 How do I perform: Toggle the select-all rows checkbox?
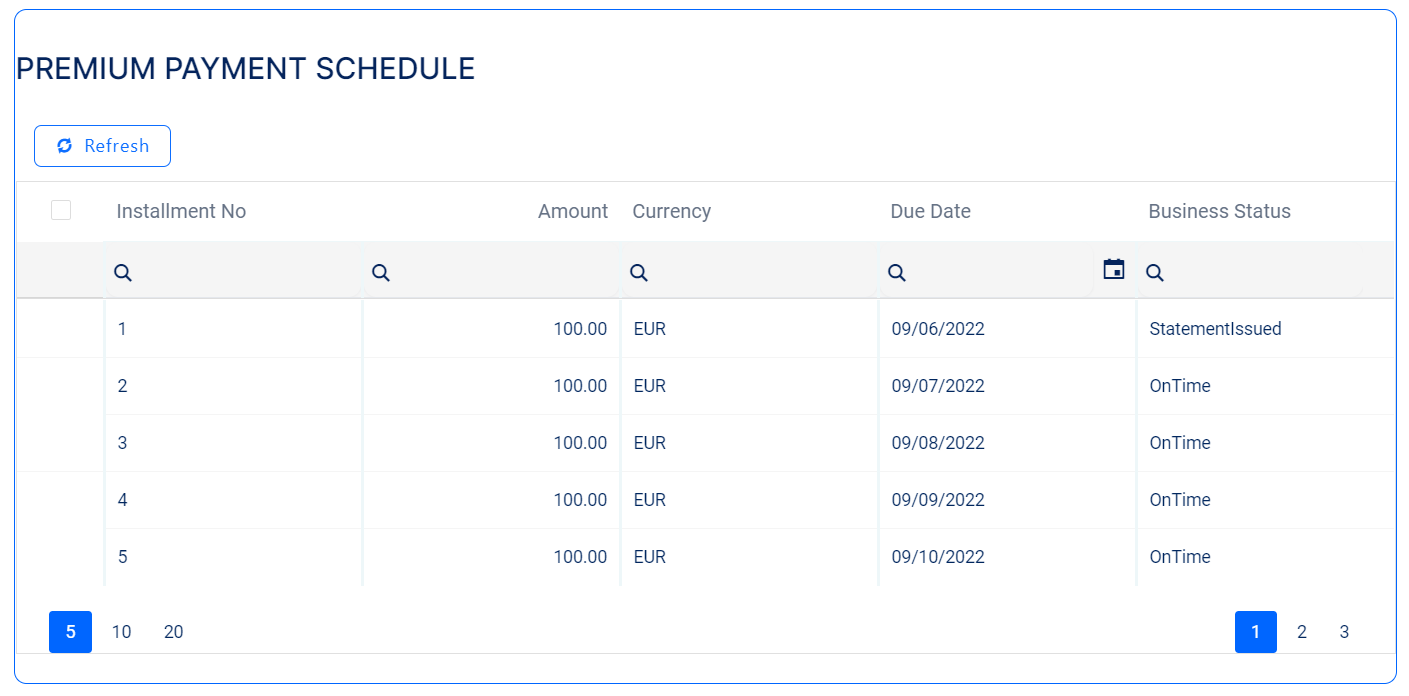point(61,210)
